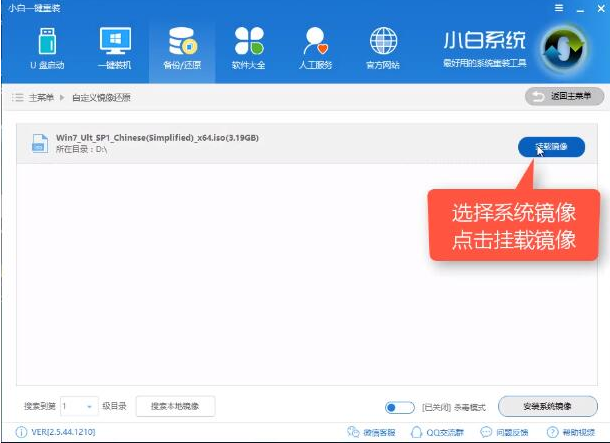Image resolution: width=610 pixels, height=443 pixels.
Task: Expand the search directory level dropdown
Action: click(x=90, y=406)
